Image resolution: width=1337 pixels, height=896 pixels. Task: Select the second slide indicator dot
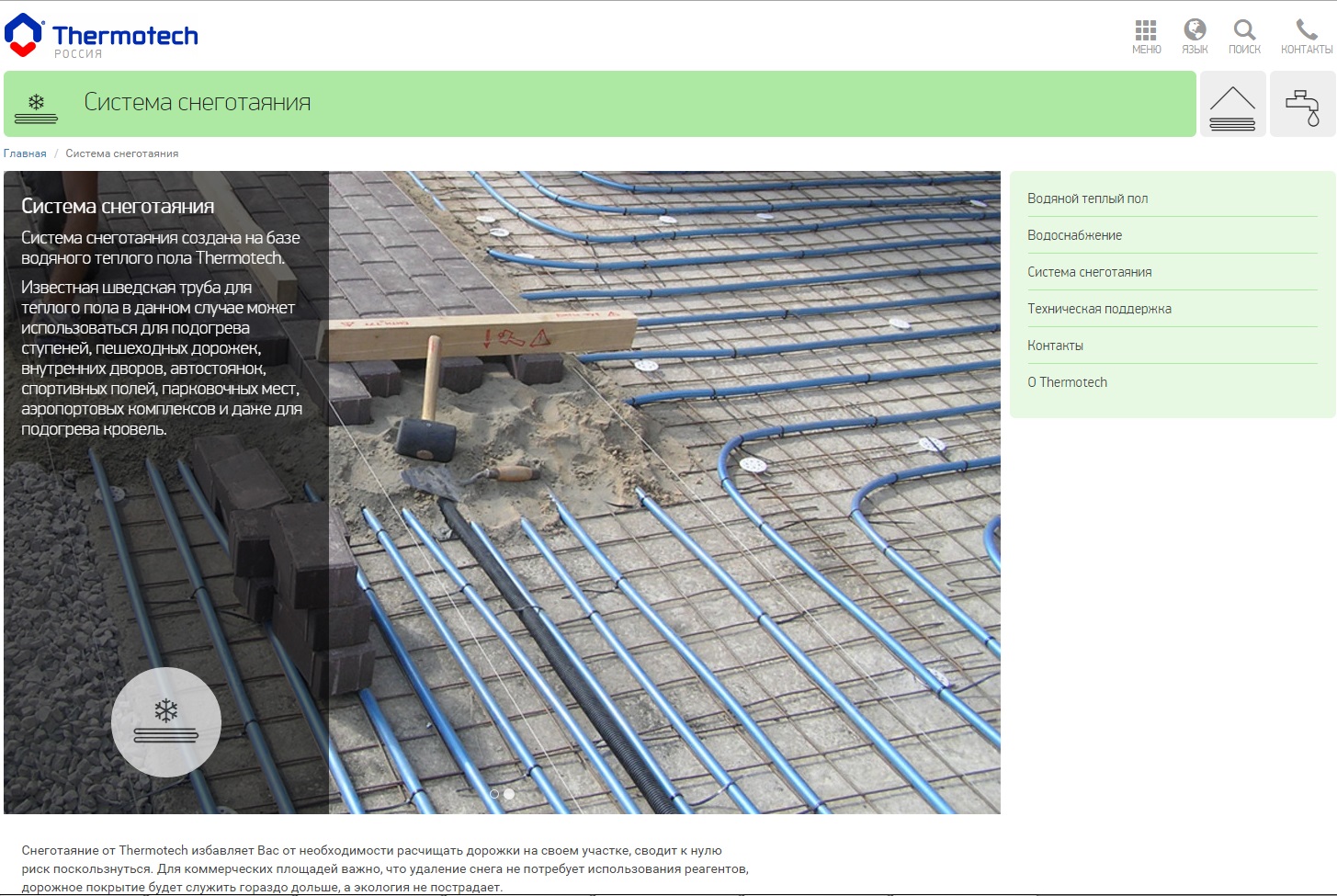pyautogui.click(x=509, y=794)
